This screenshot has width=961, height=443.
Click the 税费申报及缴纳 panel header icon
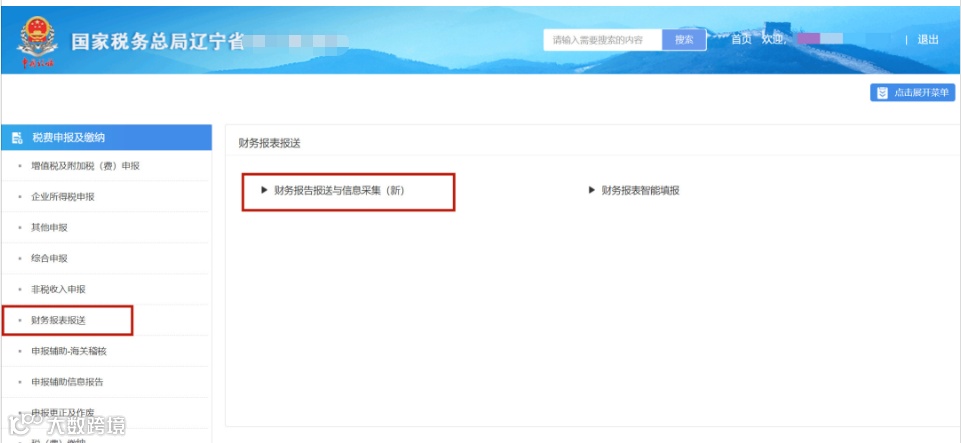pyautogui.click(x=17, y=138)
